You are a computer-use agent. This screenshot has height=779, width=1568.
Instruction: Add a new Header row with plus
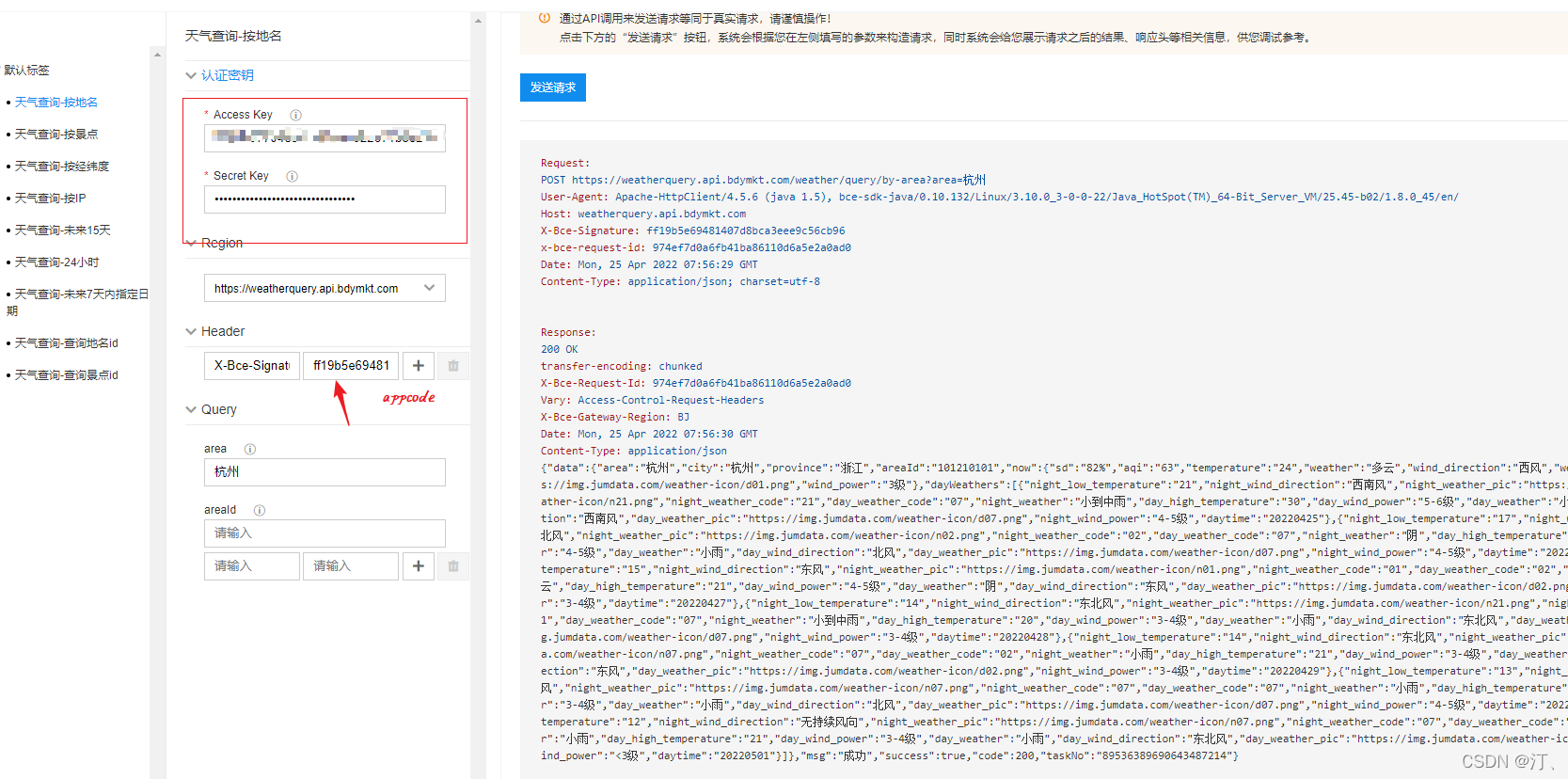pyautogui.click(x=419, y=365)
